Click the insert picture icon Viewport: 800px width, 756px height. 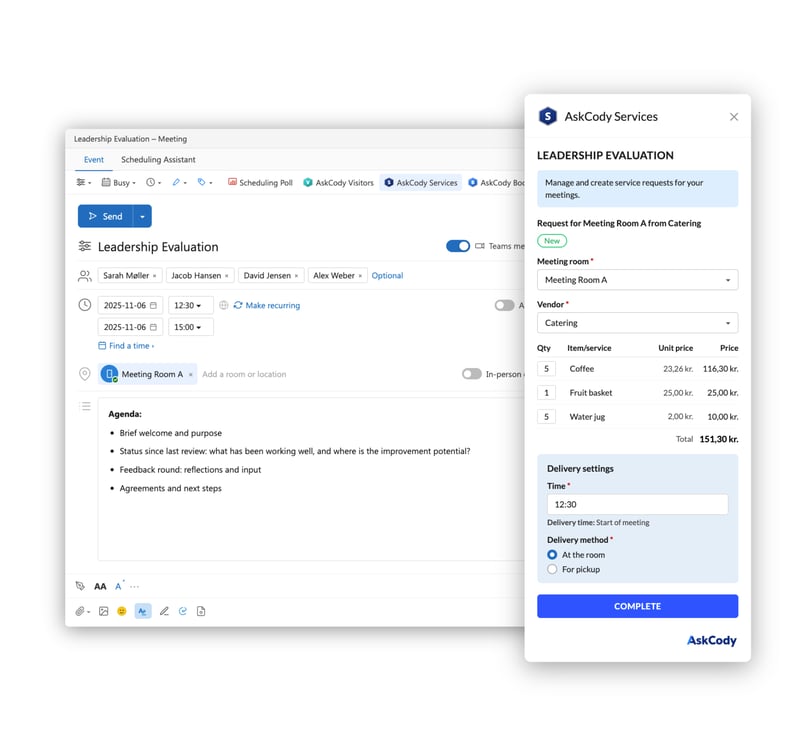pos(104,611)
